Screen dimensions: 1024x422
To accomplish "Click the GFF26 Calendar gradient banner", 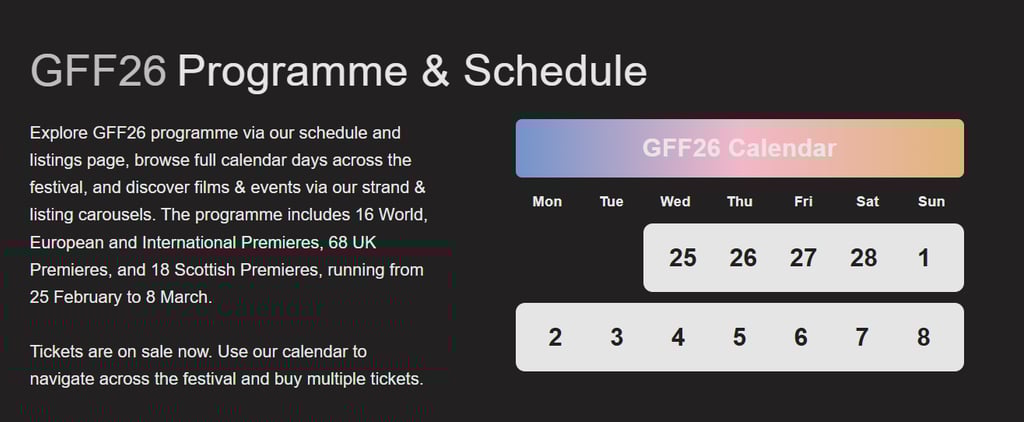I will 739,148.
